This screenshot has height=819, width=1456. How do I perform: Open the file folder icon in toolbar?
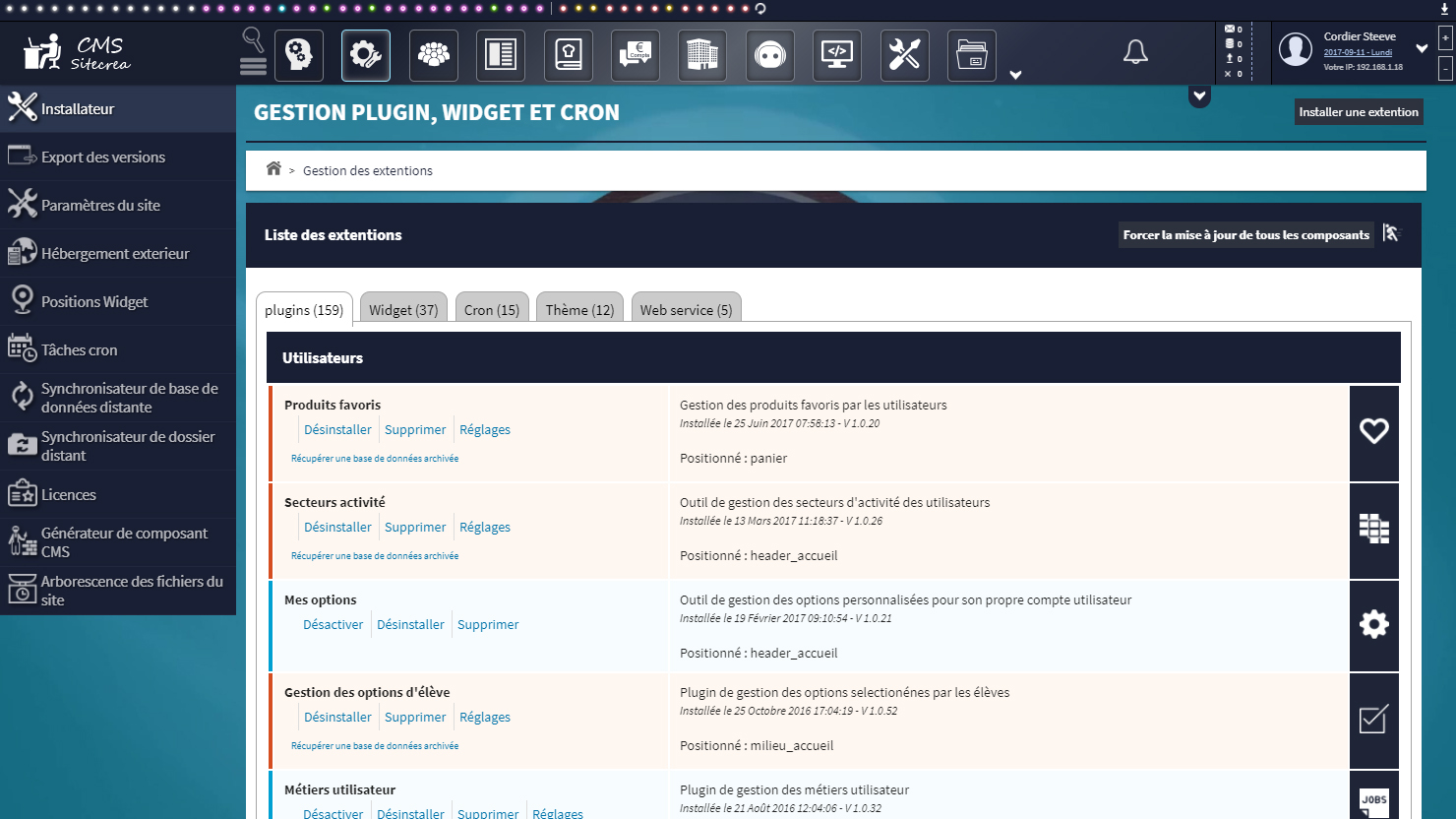click(971, 55)
